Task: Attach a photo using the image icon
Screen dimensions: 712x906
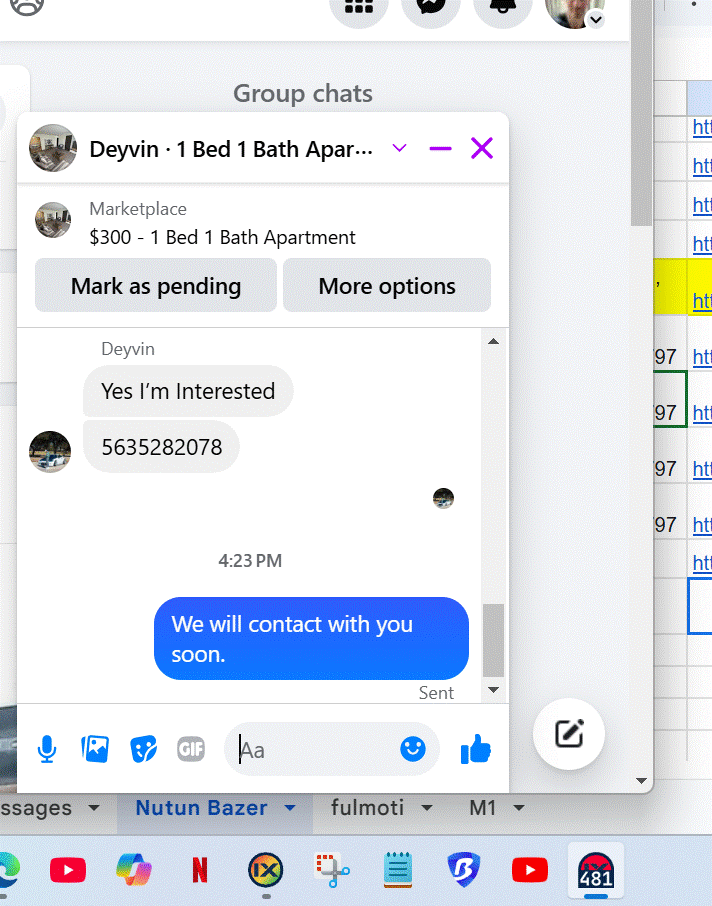Action: click(x=95, y=749)
